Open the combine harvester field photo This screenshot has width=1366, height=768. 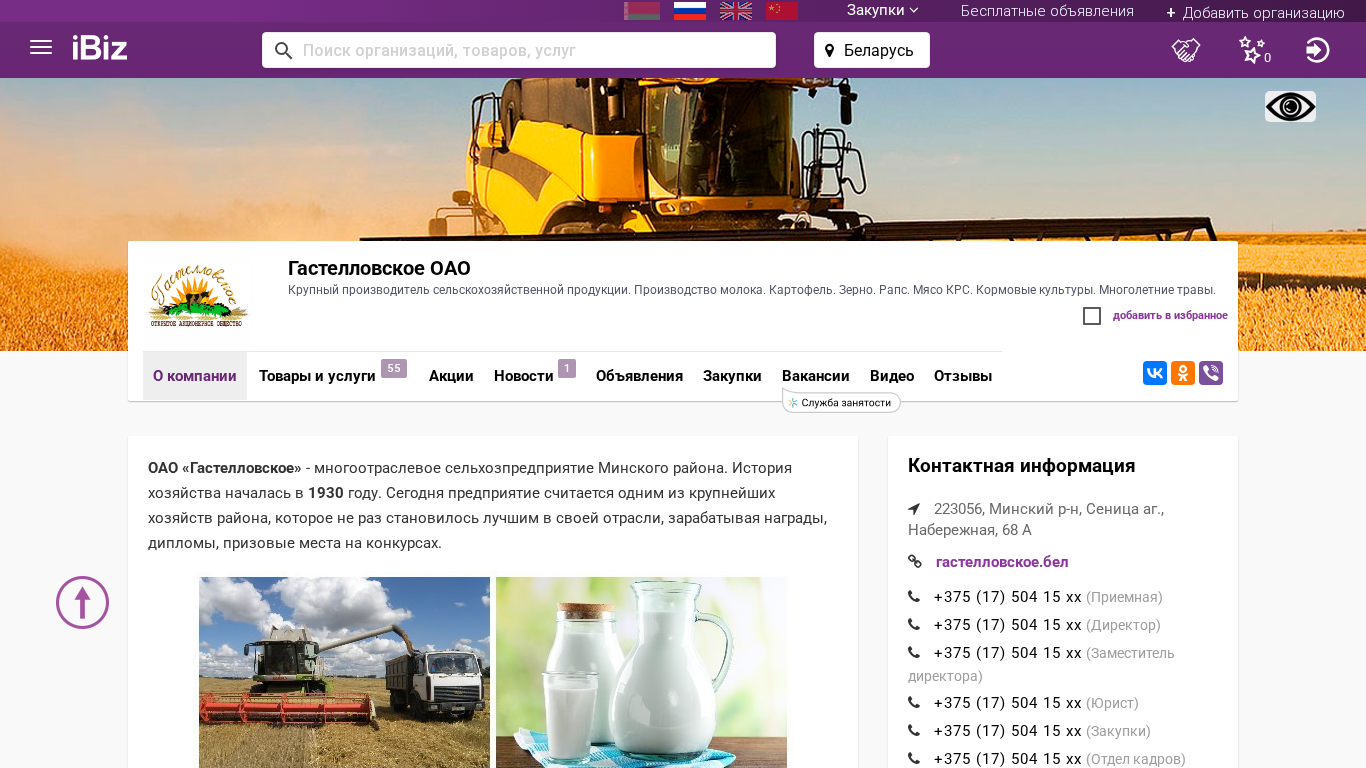click(x=344, y=672)
